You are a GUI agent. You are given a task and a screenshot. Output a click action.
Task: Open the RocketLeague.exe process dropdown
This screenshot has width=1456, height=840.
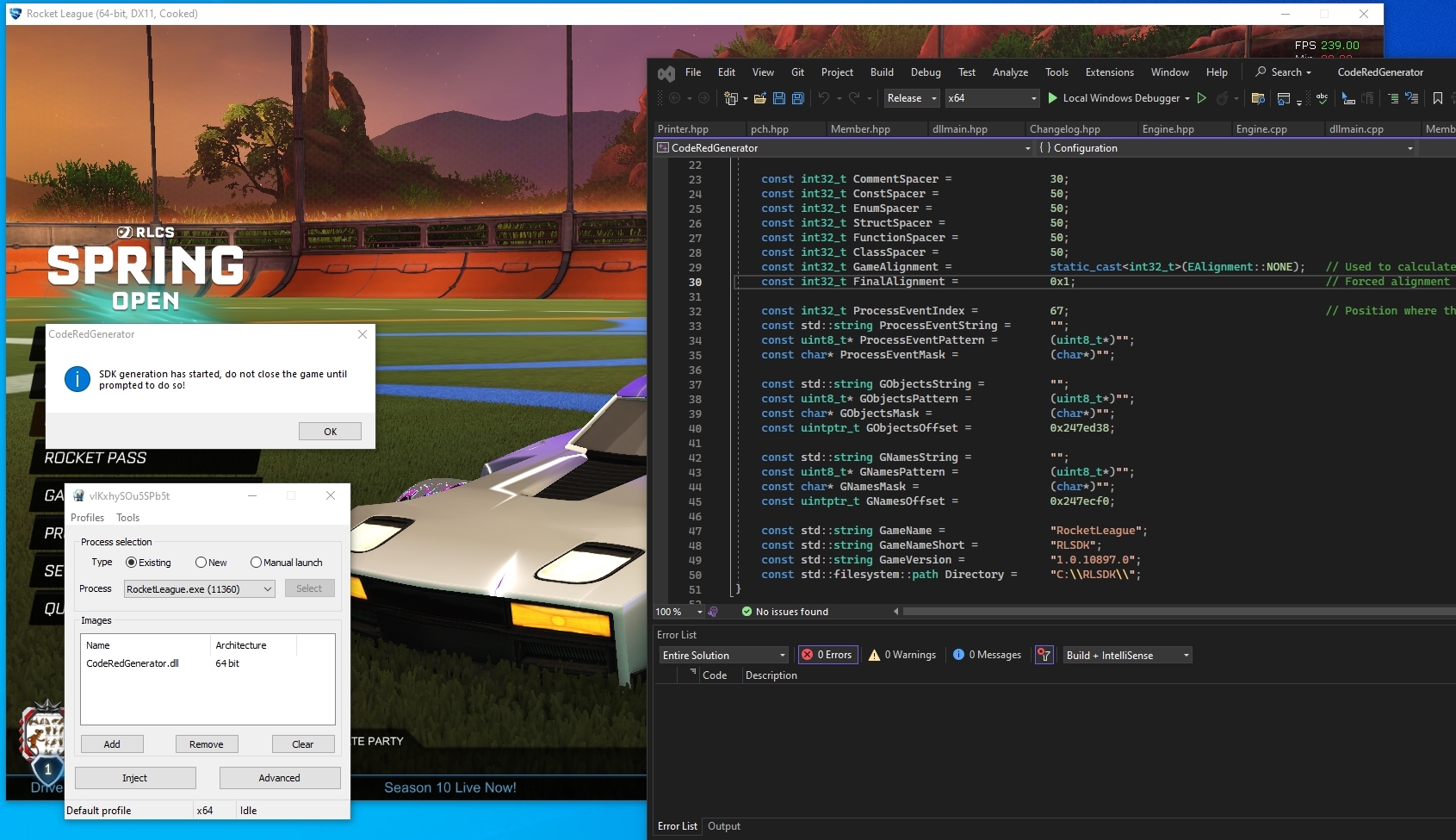(x=199, y=588)
